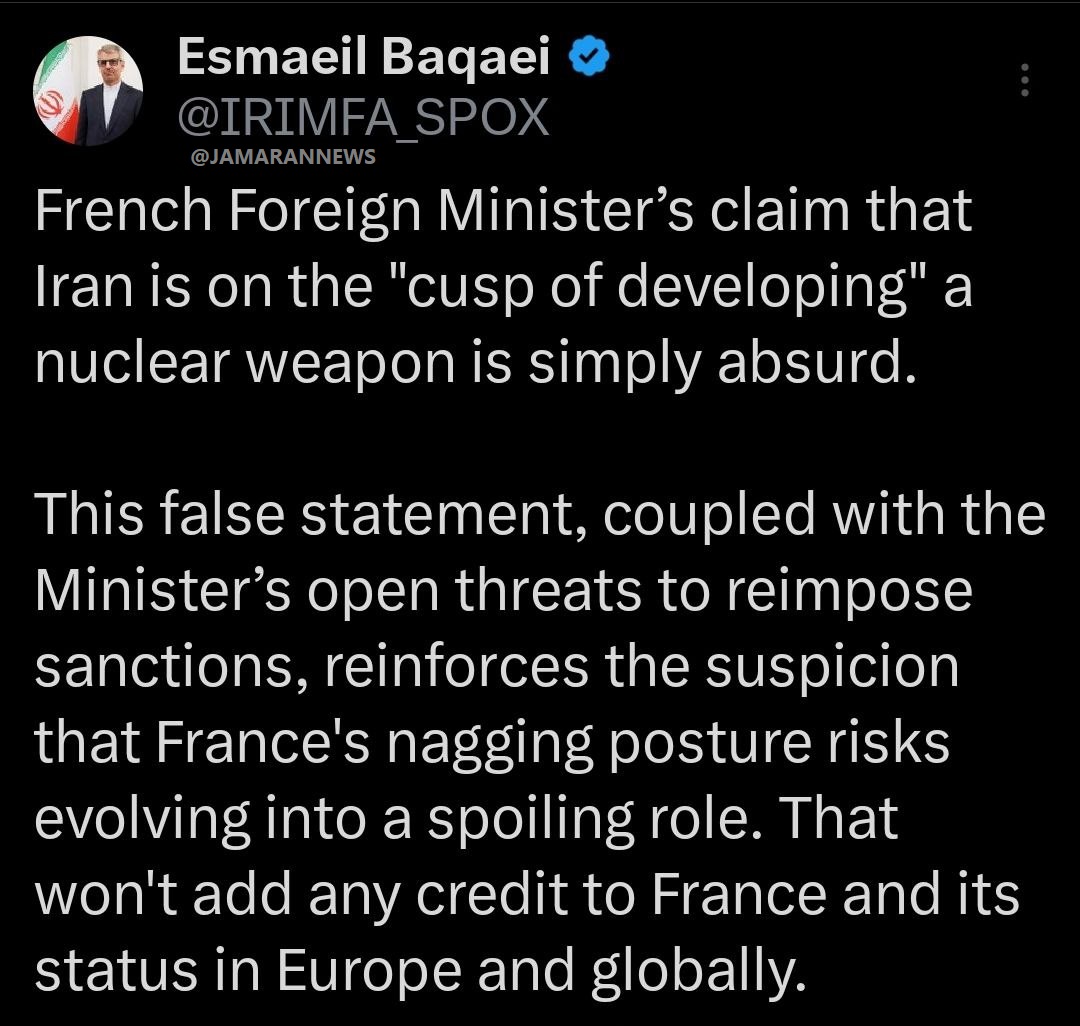Select the "French Foreign Minister's claim that" line
Image resolution: width=1080 pixels, height=1026 pixels.
[x=503, y=211]
